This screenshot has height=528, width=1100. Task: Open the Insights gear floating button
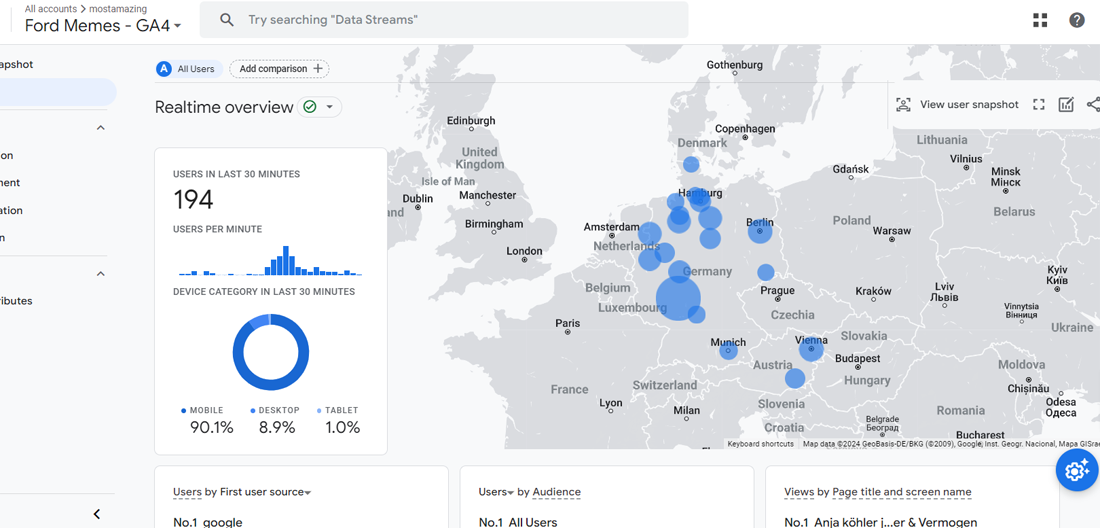click(x=1077, y=471)
